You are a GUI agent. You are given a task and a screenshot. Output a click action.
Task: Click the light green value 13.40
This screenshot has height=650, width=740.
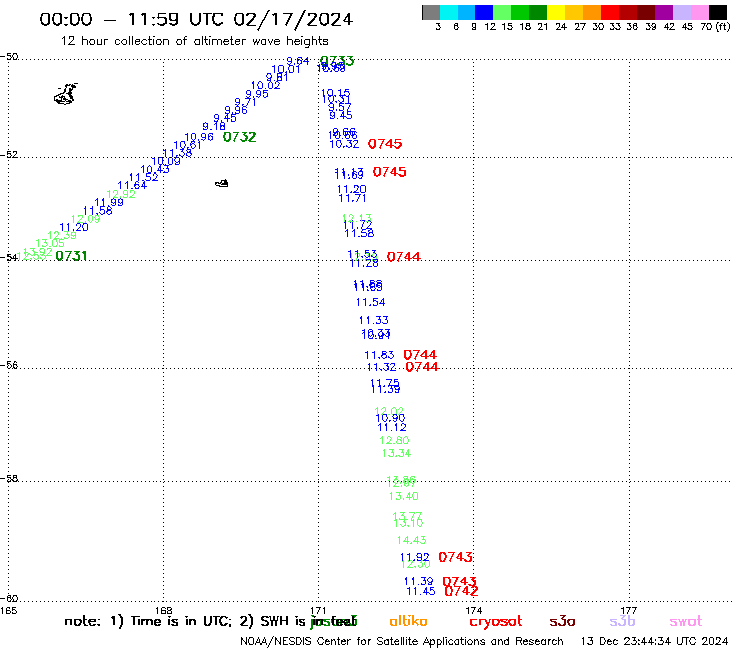coord(404,496)
